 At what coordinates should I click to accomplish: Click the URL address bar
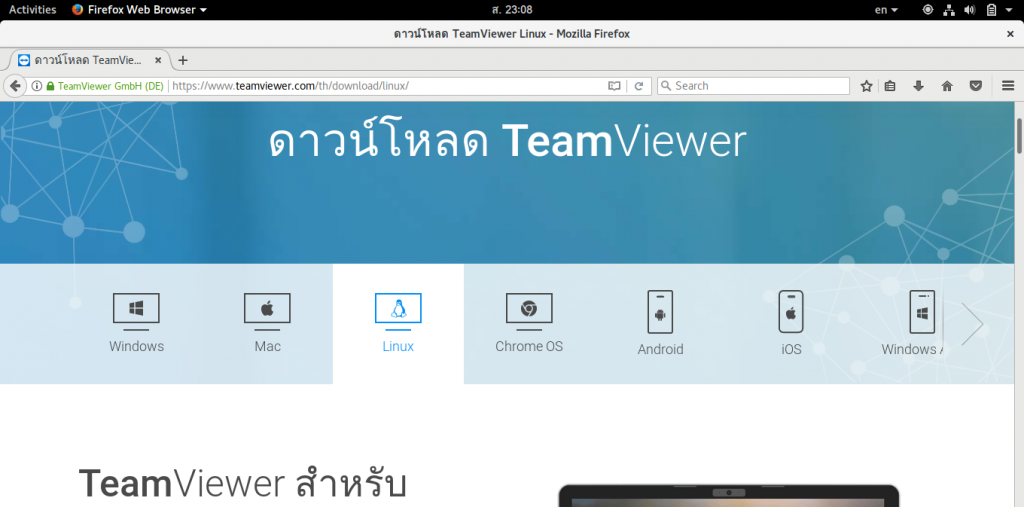point(388,86)
